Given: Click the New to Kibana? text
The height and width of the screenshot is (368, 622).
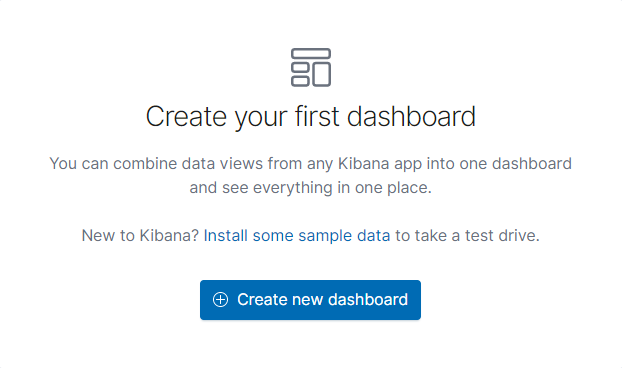Looking at the screenshot, I should click(x=140, y=236).
